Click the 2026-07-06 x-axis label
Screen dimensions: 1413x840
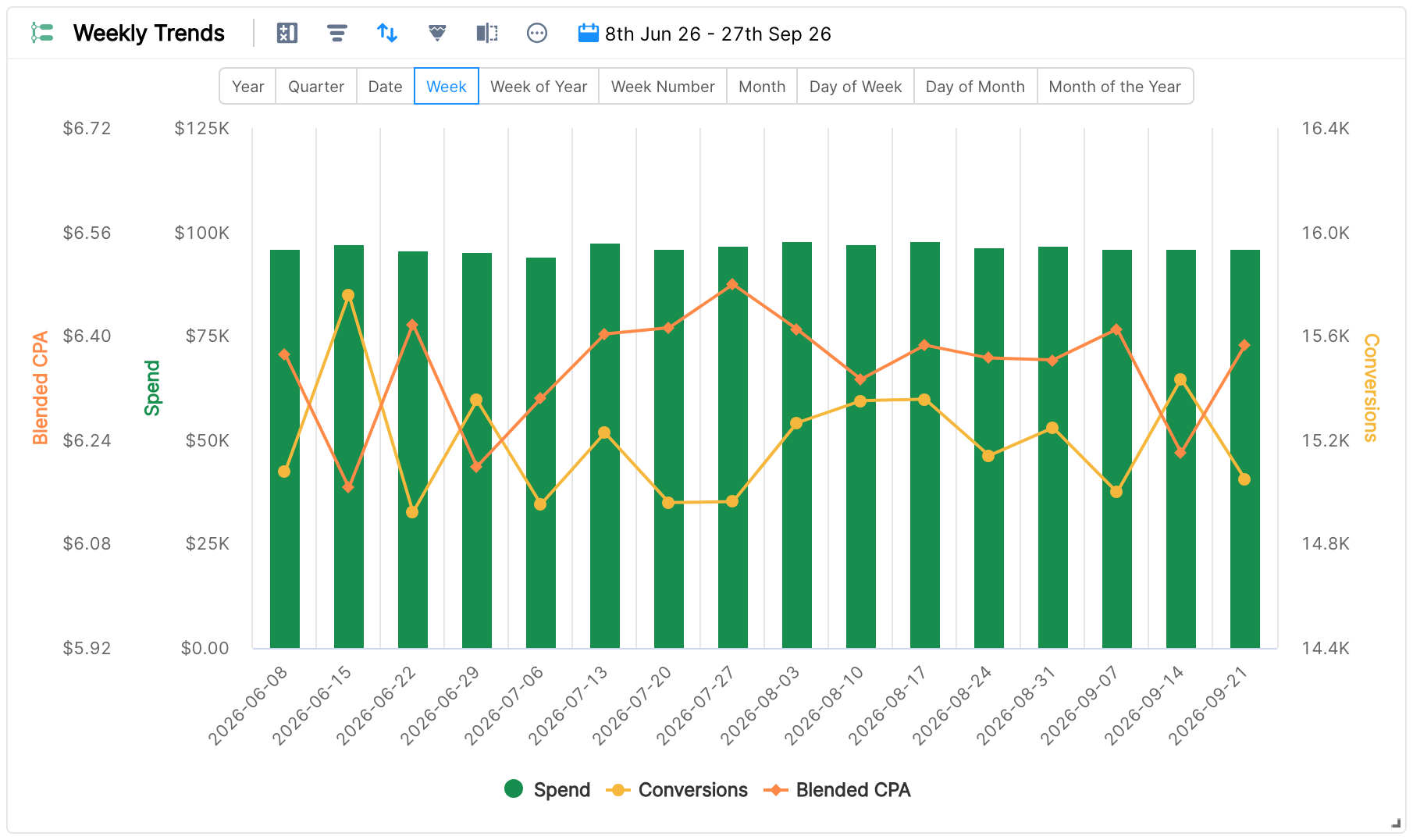(x=504, y=706)
